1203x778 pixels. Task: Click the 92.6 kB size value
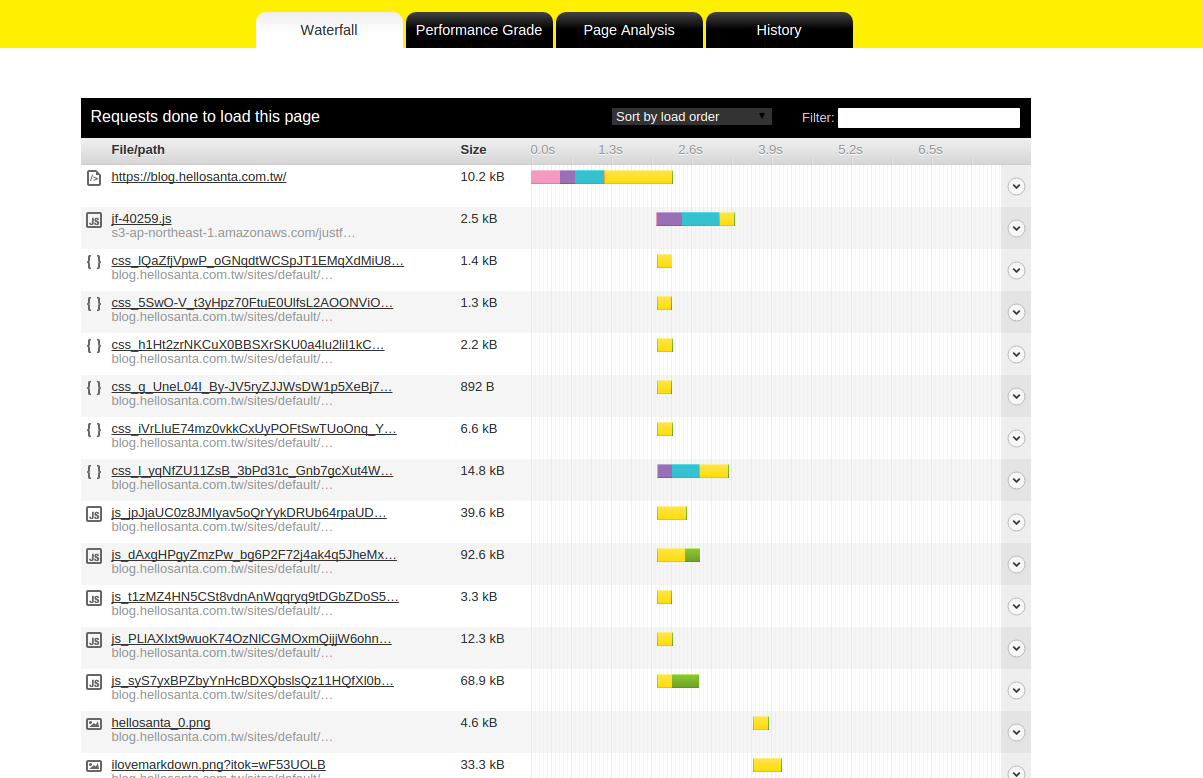(482, 555)
